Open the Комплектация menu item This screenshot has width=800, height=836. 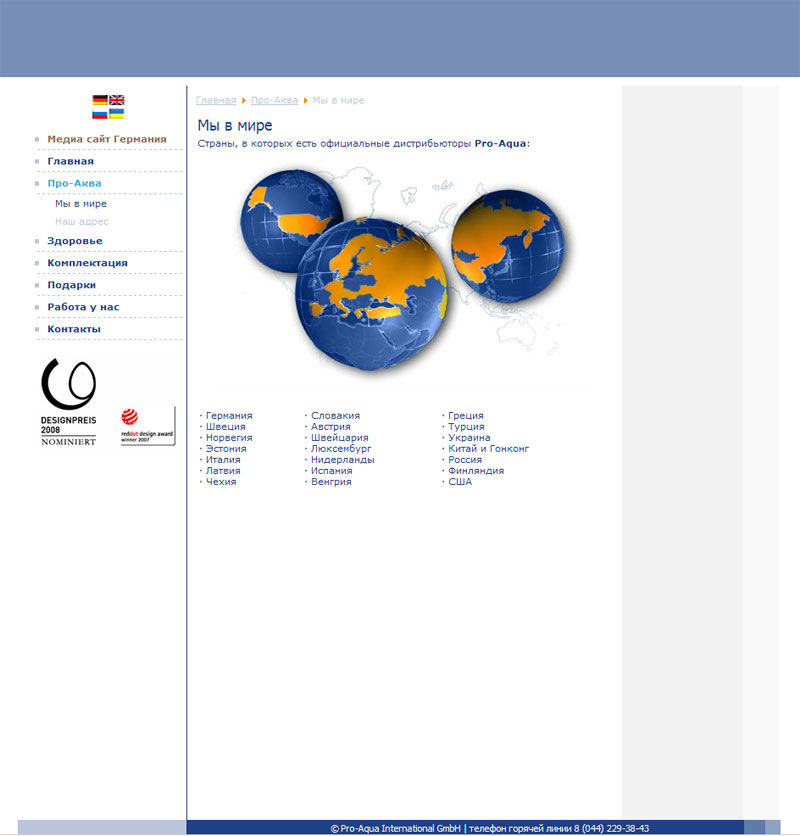point(87,263)
